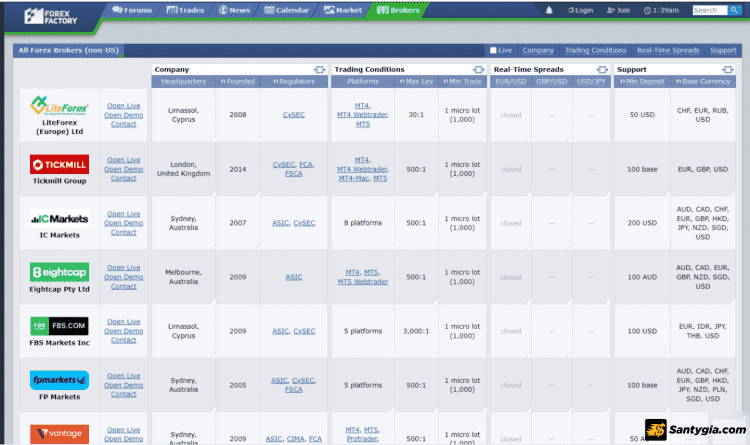Click FP Markets Contact link
This screenshot has width=750, height=445.
coord(123,394)
